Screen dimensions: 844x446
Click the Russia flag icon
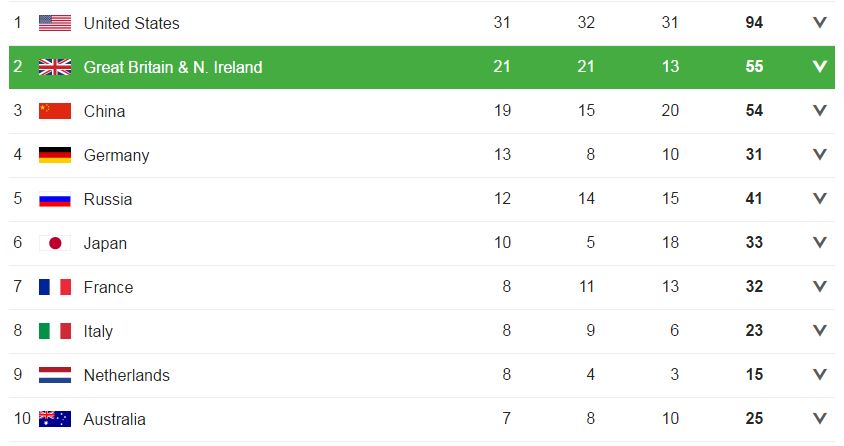click(x=55, y=199)
